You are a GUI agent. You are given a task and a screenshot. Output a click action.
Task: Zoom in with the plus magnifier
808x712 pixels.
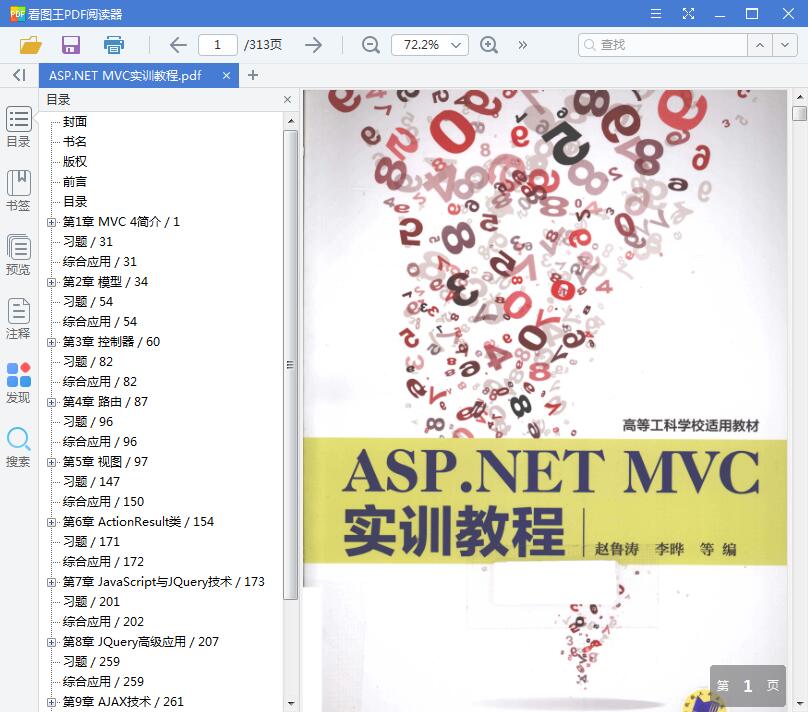click(489, 45)
